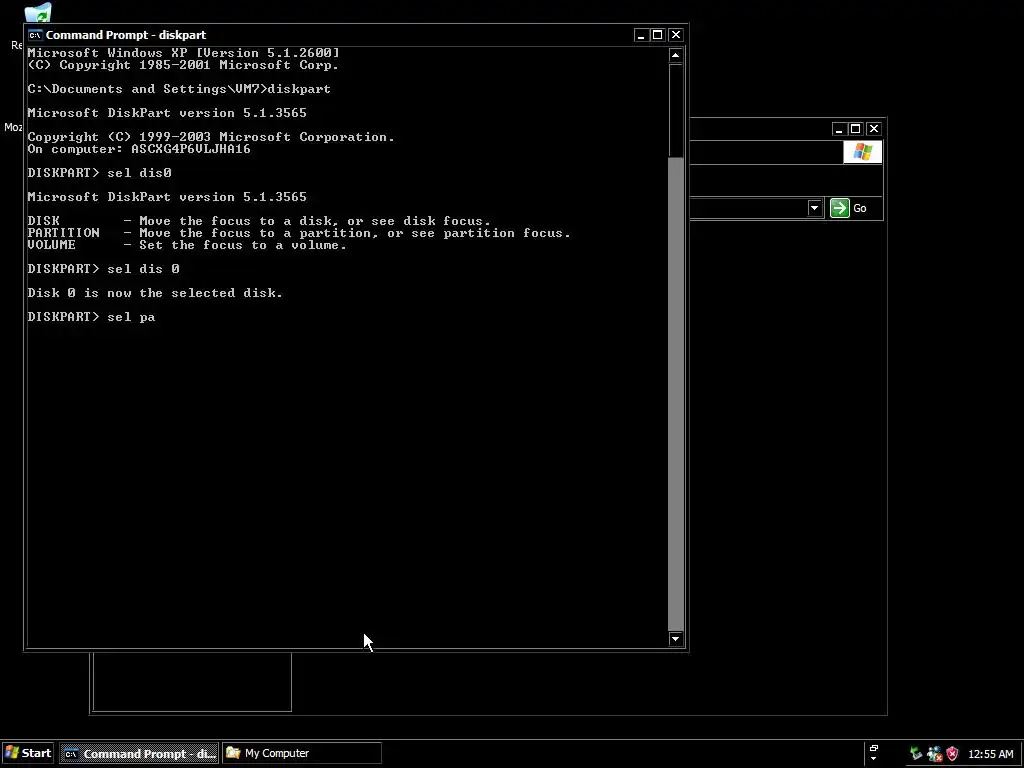Switch to the Command Prompt taskbar button
Viewport: 1024px width, 768px height.
140,754
